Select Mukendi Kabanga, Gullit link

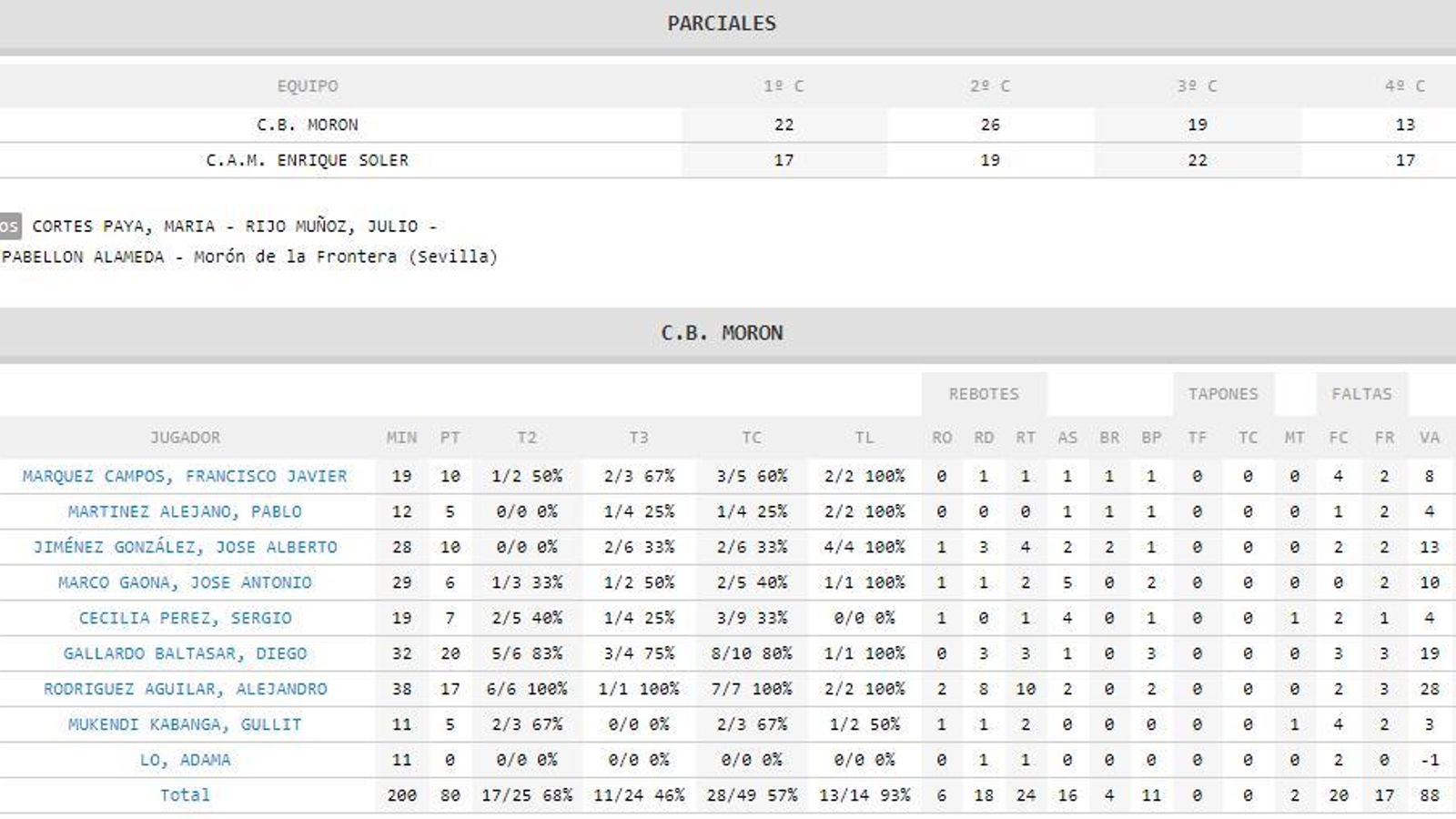tap(185, 724)
